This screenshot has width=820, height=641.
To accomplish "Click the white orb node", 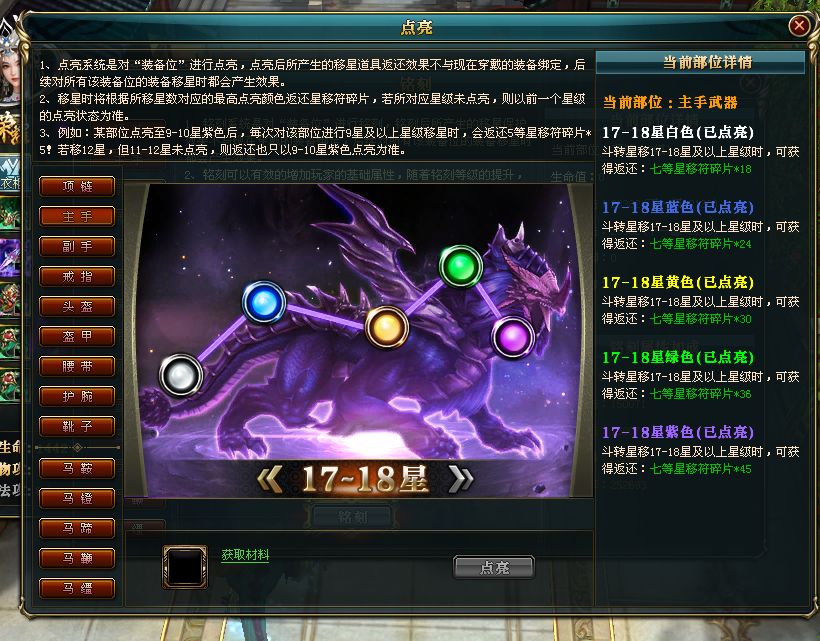I will click(181, 375).
